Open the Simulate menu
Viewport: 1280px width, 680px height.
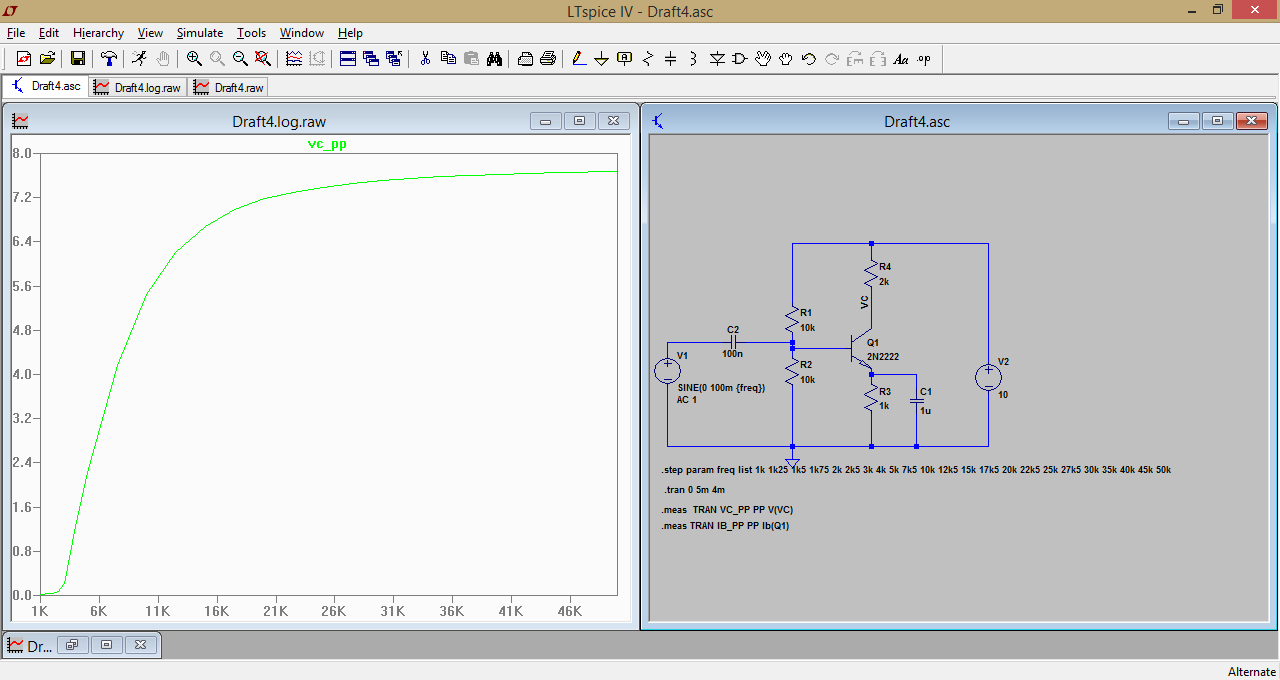[x=200, y=33]
